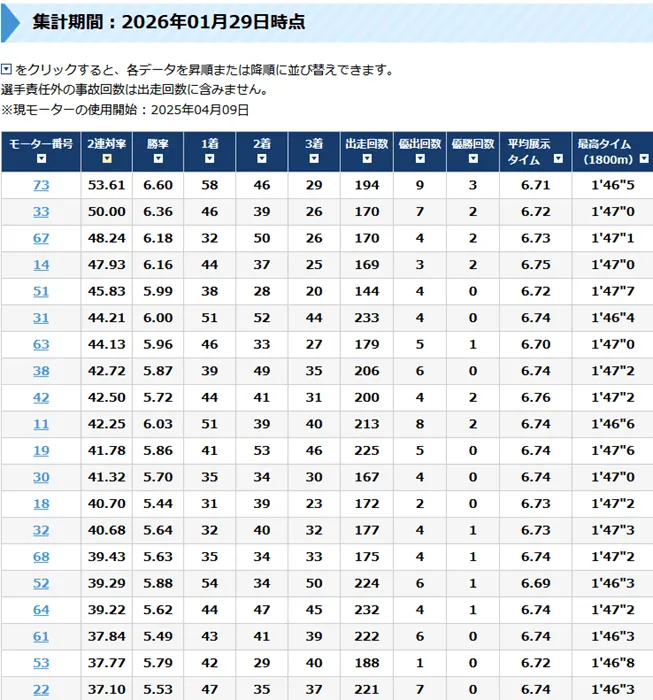Image resolution: width=653 pixels, height=700 pixels.
Task: Click the 優出回数 sort arrow
Action: click(x=420, y=159)
